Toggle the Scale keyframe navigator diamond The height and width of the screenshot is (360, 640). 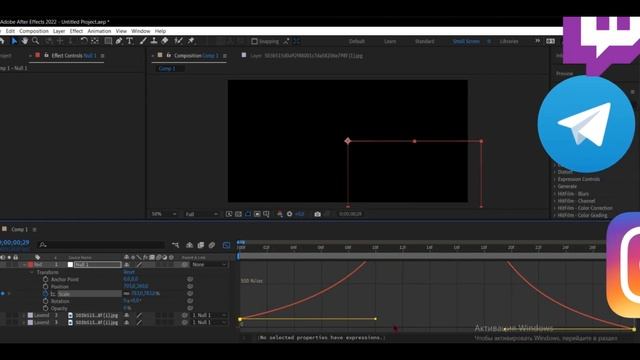[3, 293]
